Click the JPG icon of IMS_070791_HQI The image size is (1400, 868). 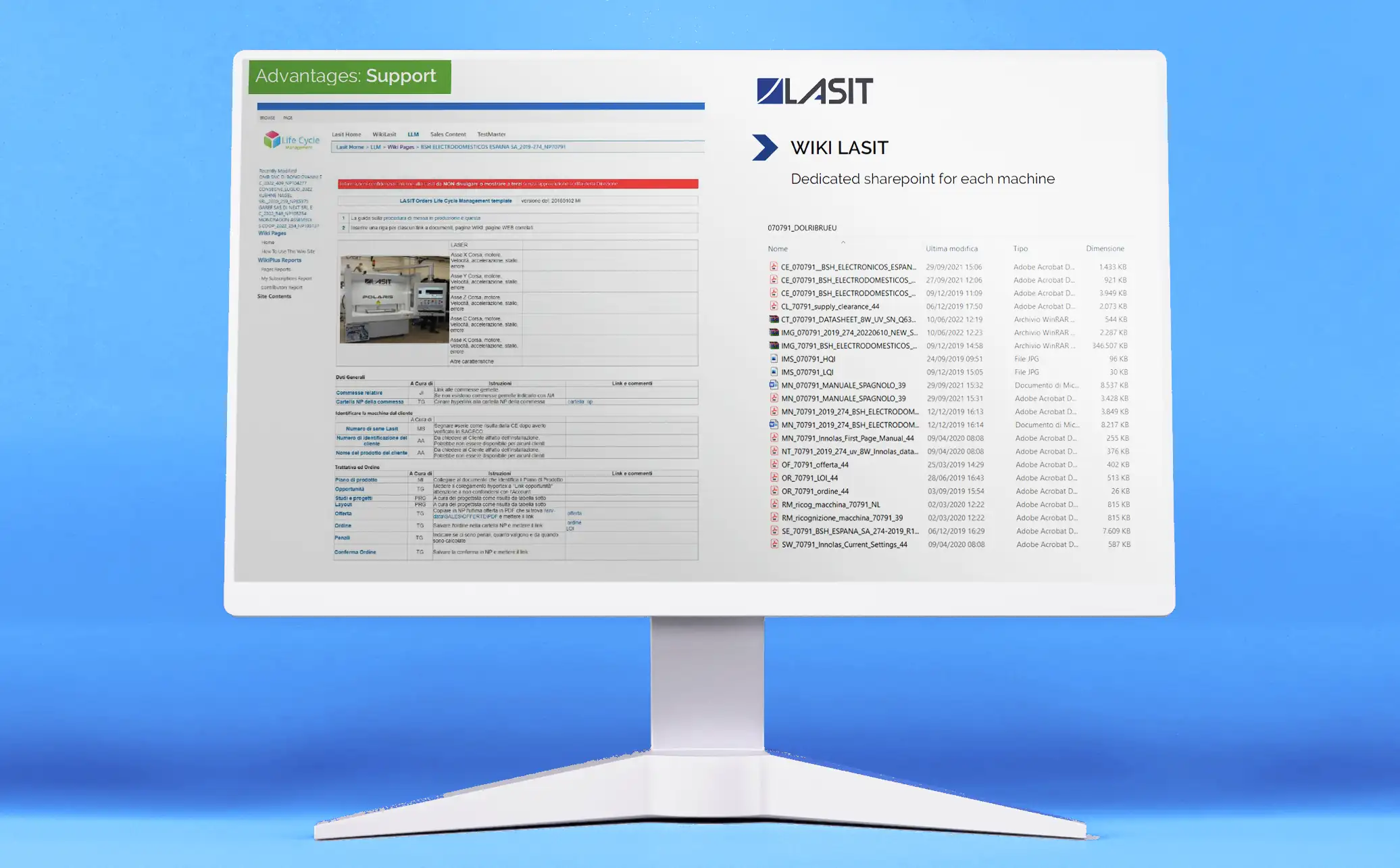[774, 359]
